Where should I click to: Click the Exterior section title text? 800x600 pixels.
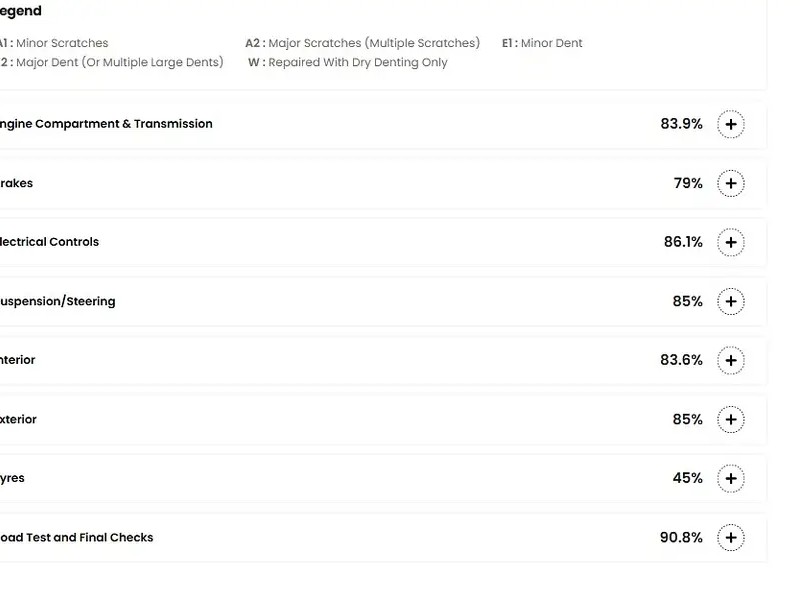(19, 419)
